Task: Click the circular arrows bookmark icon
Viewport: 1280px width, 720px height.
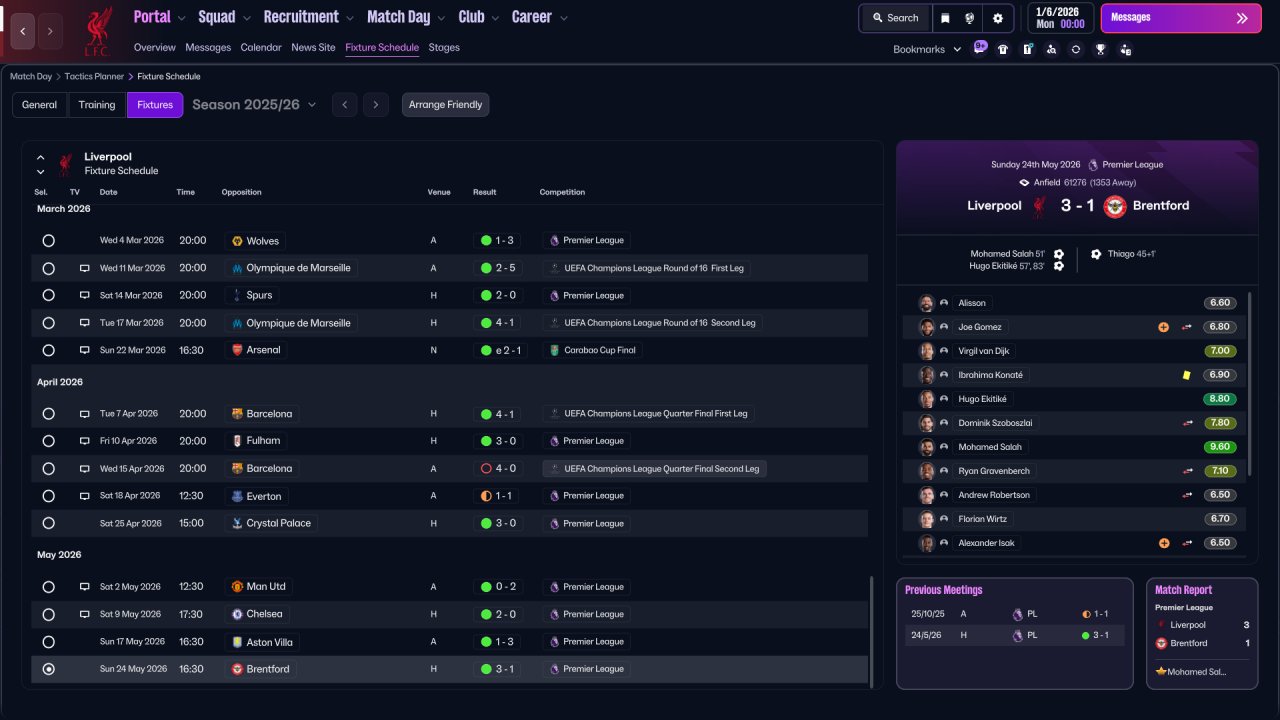Action: point(1076,49)
